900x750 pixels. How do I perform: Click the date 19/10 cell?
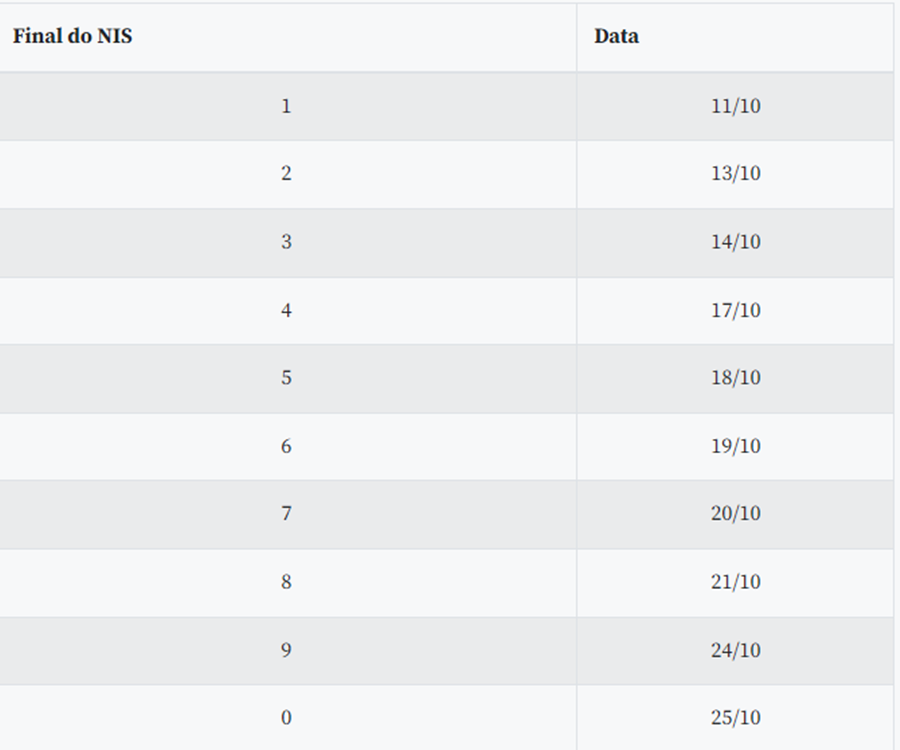735,446
